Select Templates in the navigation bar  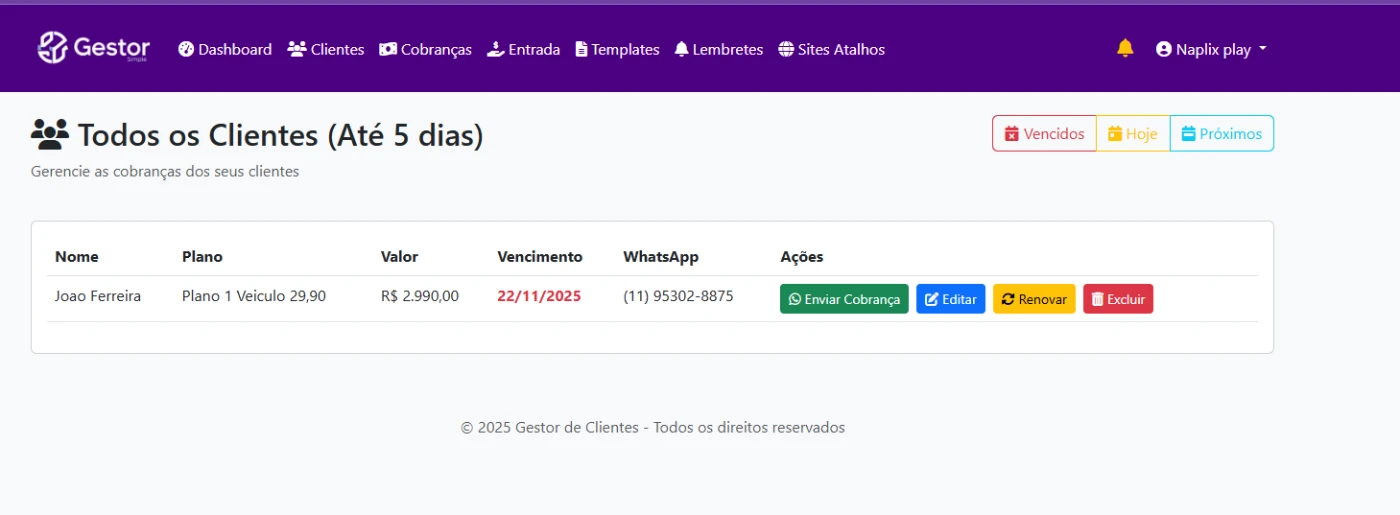click(617, 49)
